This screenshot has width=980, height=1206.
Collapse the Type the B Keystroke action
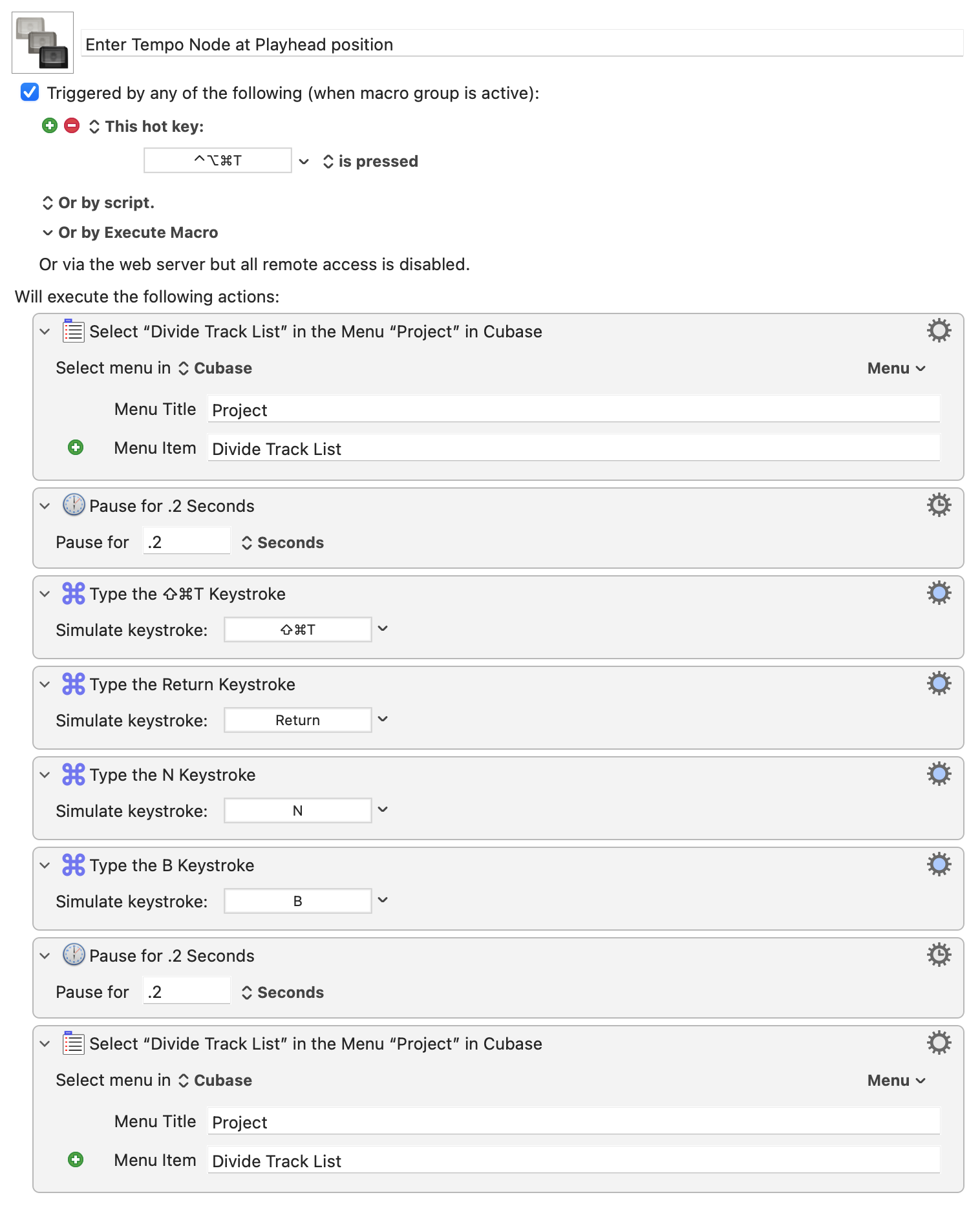45,865
